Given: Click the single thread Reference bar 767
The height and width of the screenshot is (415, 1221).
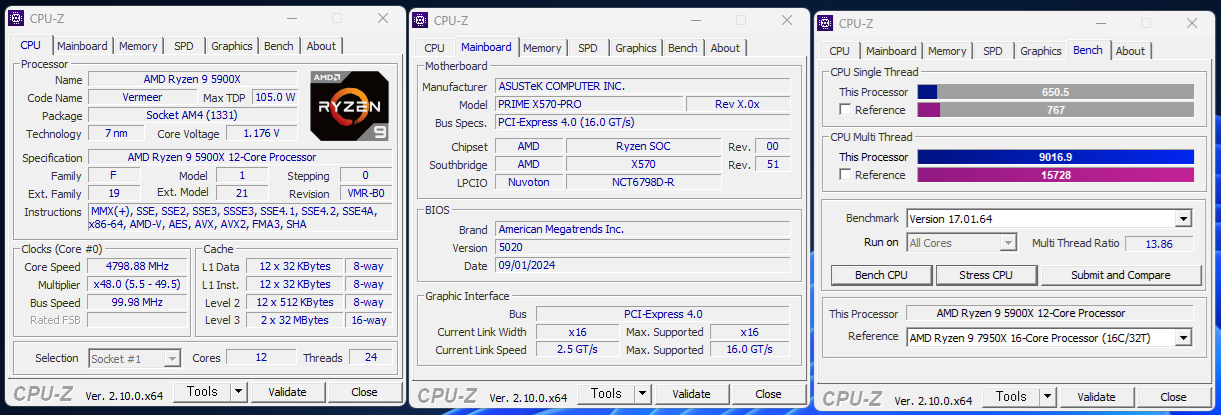Looking at the screenshot, I should coord(1055,110).
